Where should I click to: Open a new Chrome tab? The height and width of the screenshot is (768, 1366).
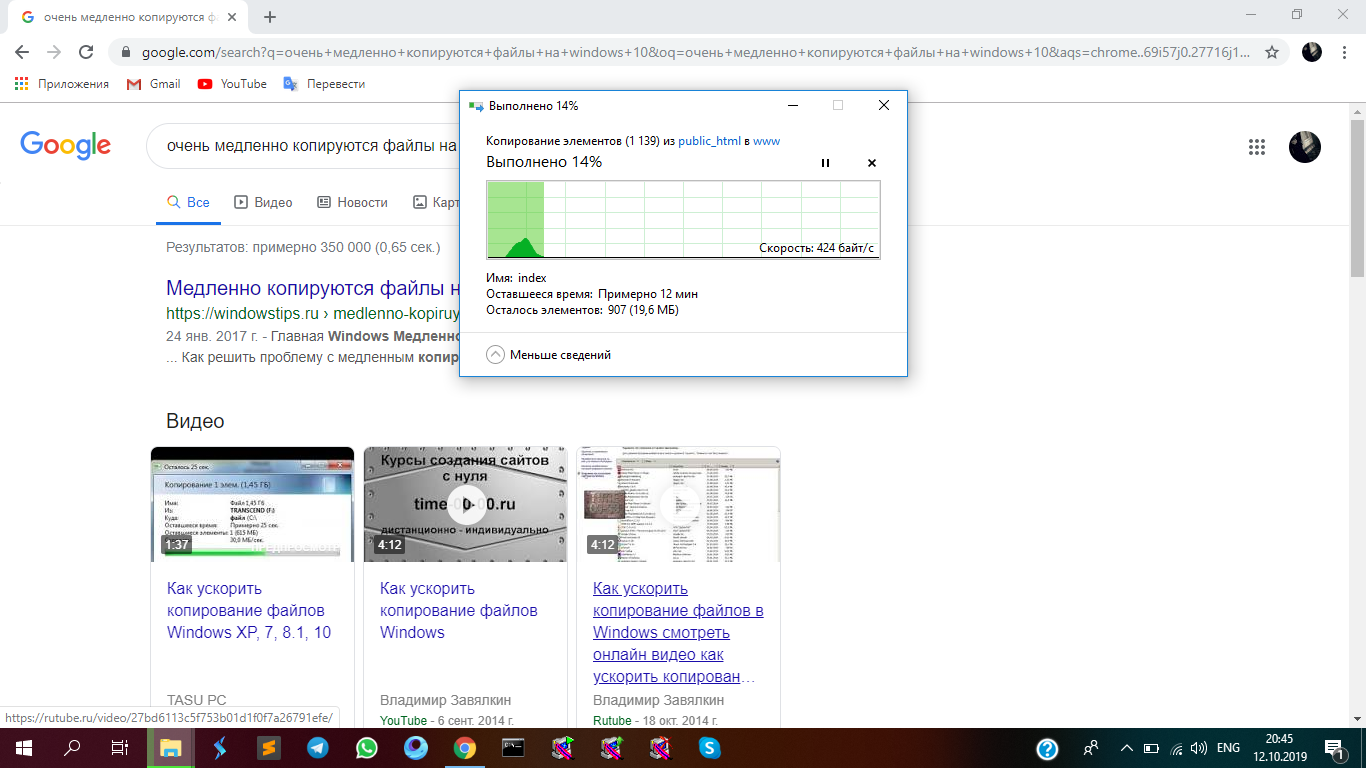pyautogui.click(x=270, y=17)
